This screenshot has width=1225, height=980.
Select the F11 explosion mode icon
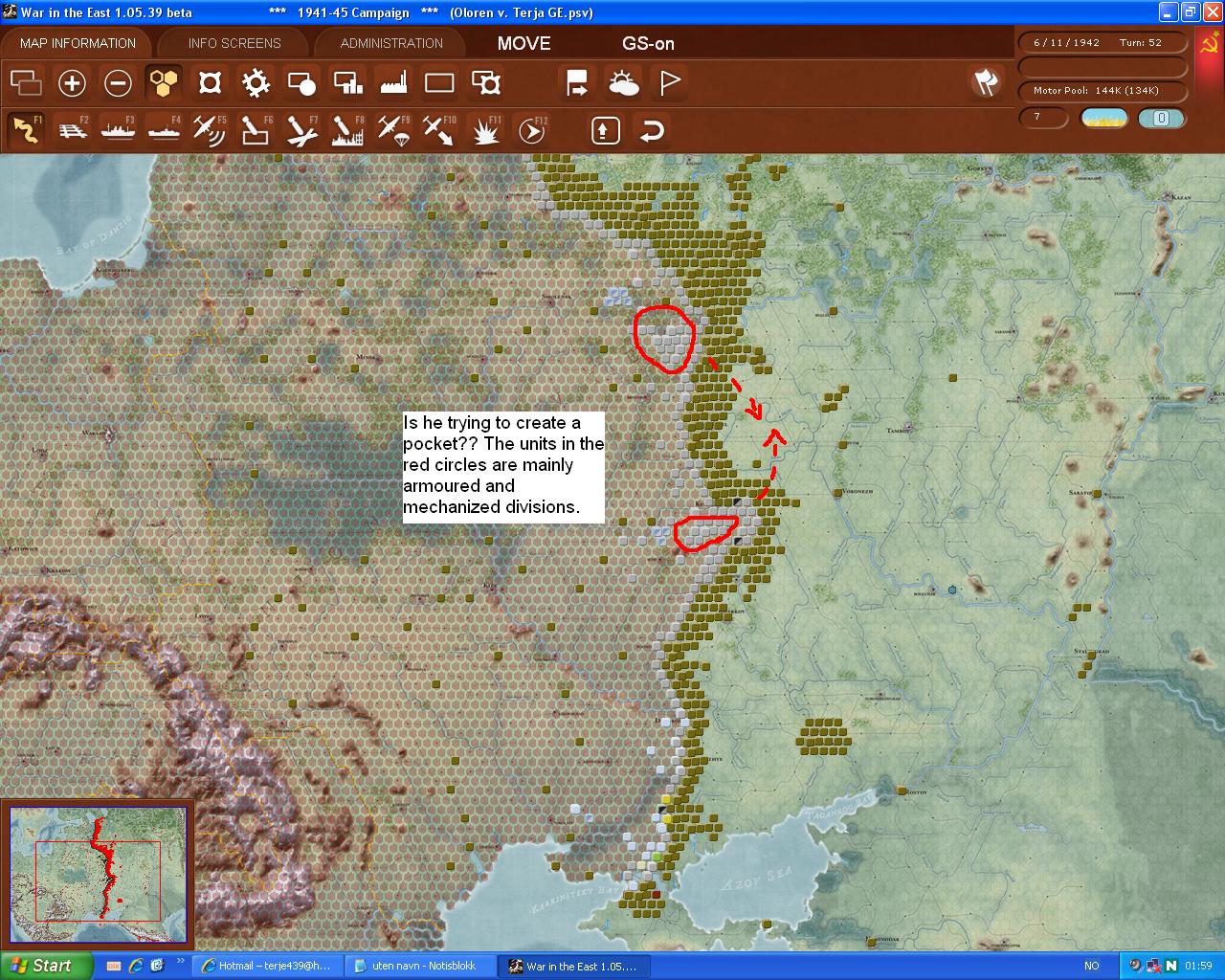coord(486,130)
